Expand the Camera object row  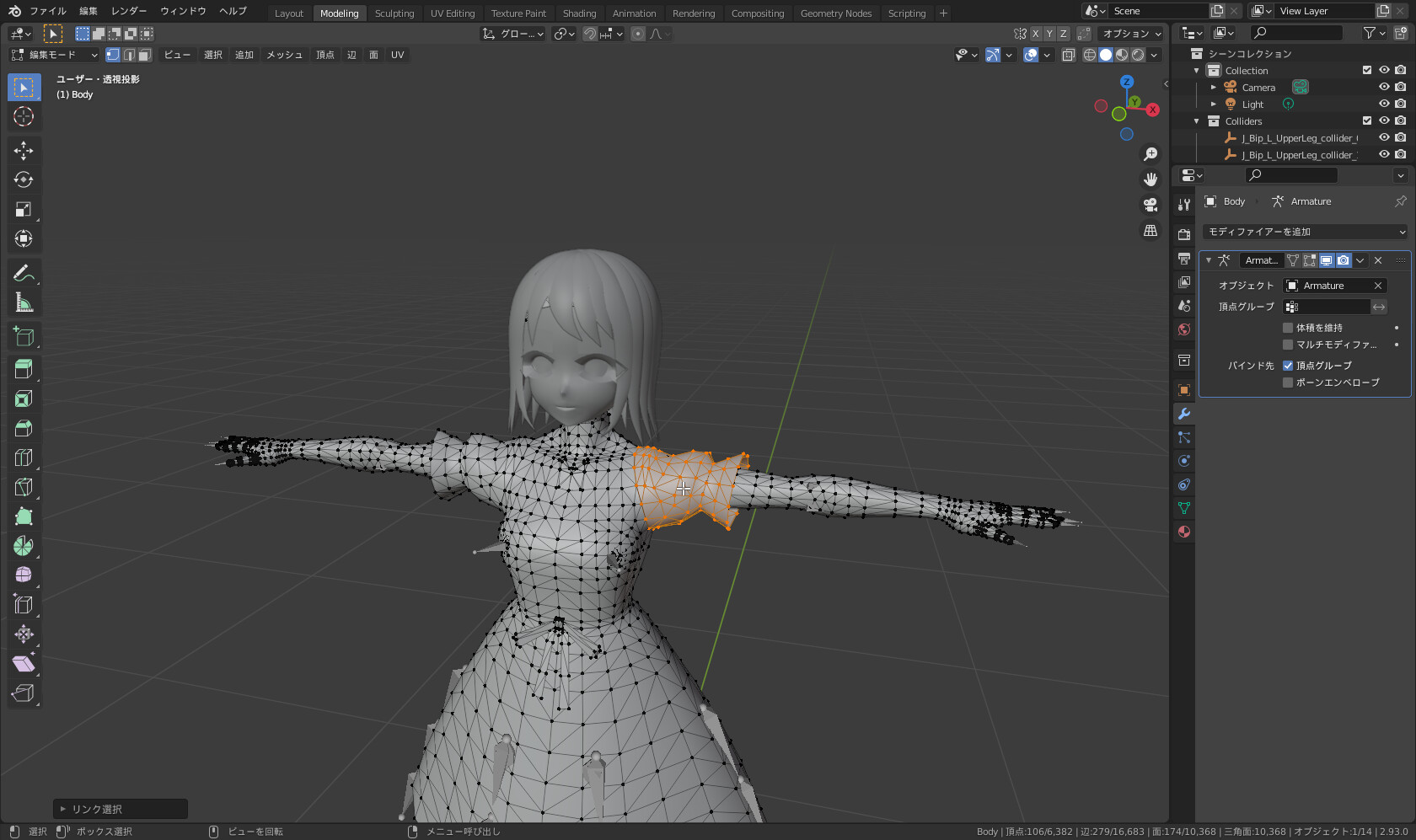[x=1214, y=88]
